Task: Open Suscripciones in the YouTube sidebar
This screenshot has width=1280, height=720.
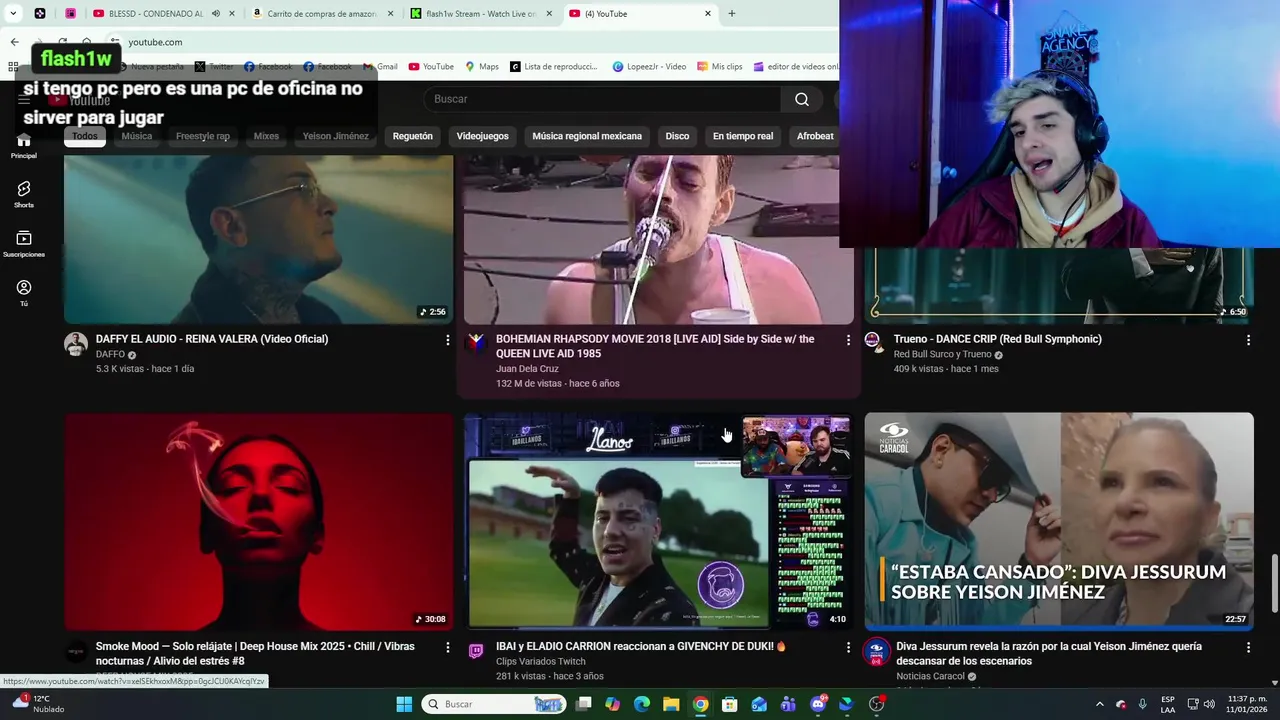Action: [x=24, y=243]
